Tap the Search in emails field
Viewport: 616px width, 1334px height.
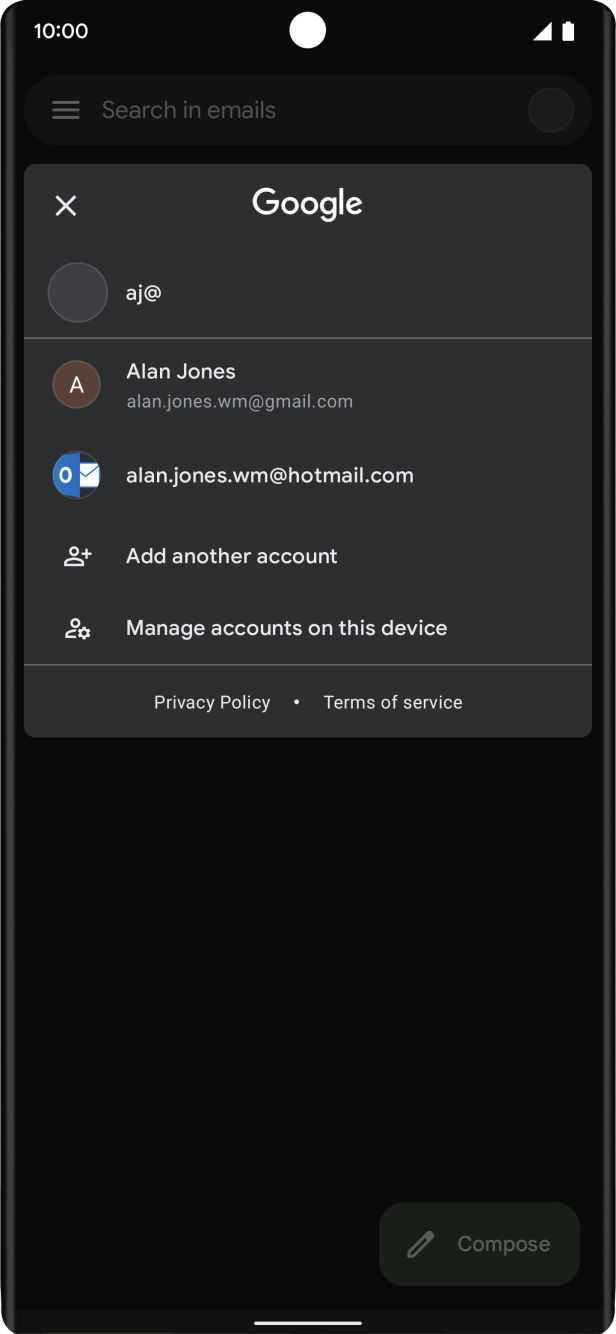(308, 110)
